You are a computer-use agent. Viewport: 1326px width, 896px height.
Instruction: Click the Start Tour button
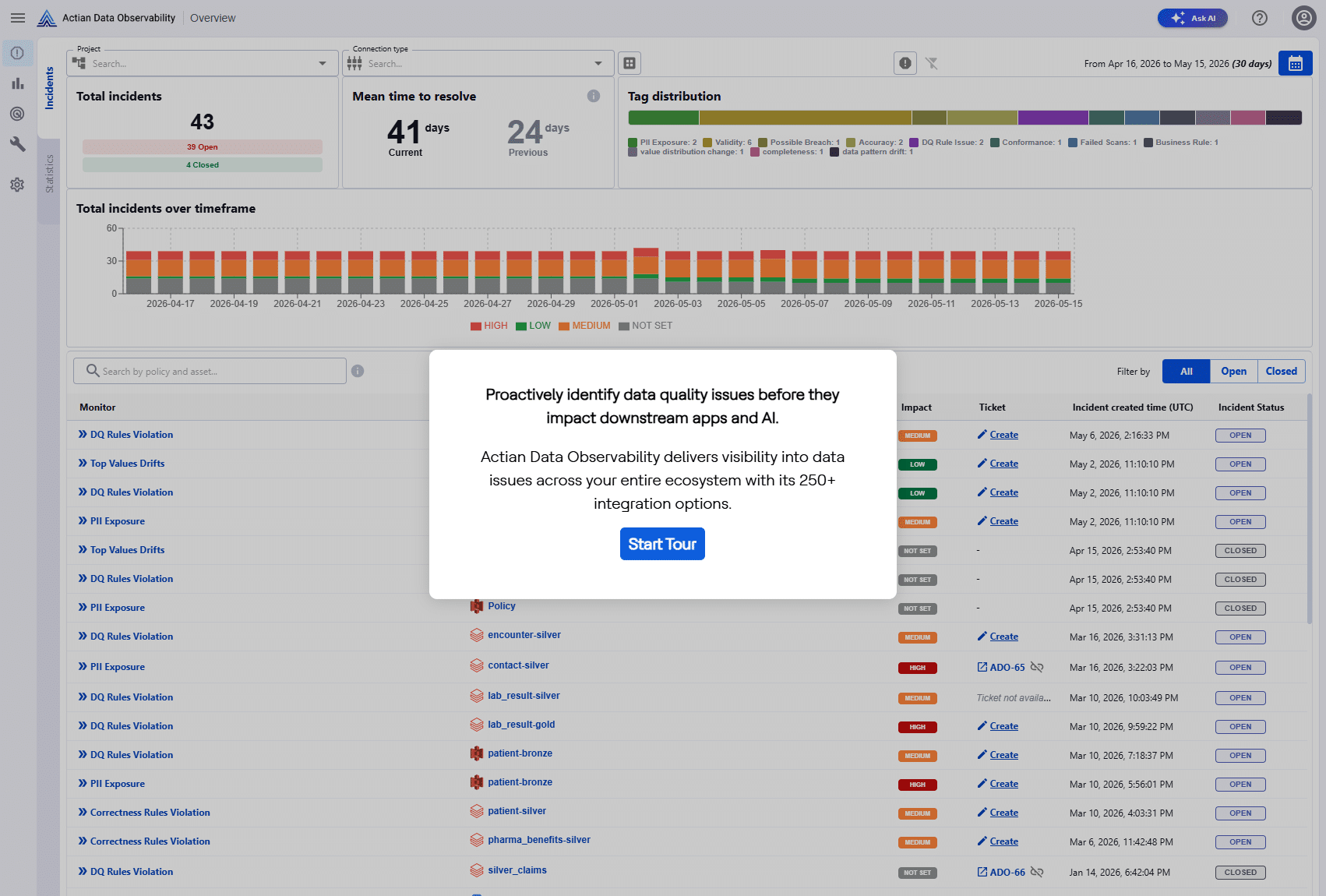coord(662,544)
